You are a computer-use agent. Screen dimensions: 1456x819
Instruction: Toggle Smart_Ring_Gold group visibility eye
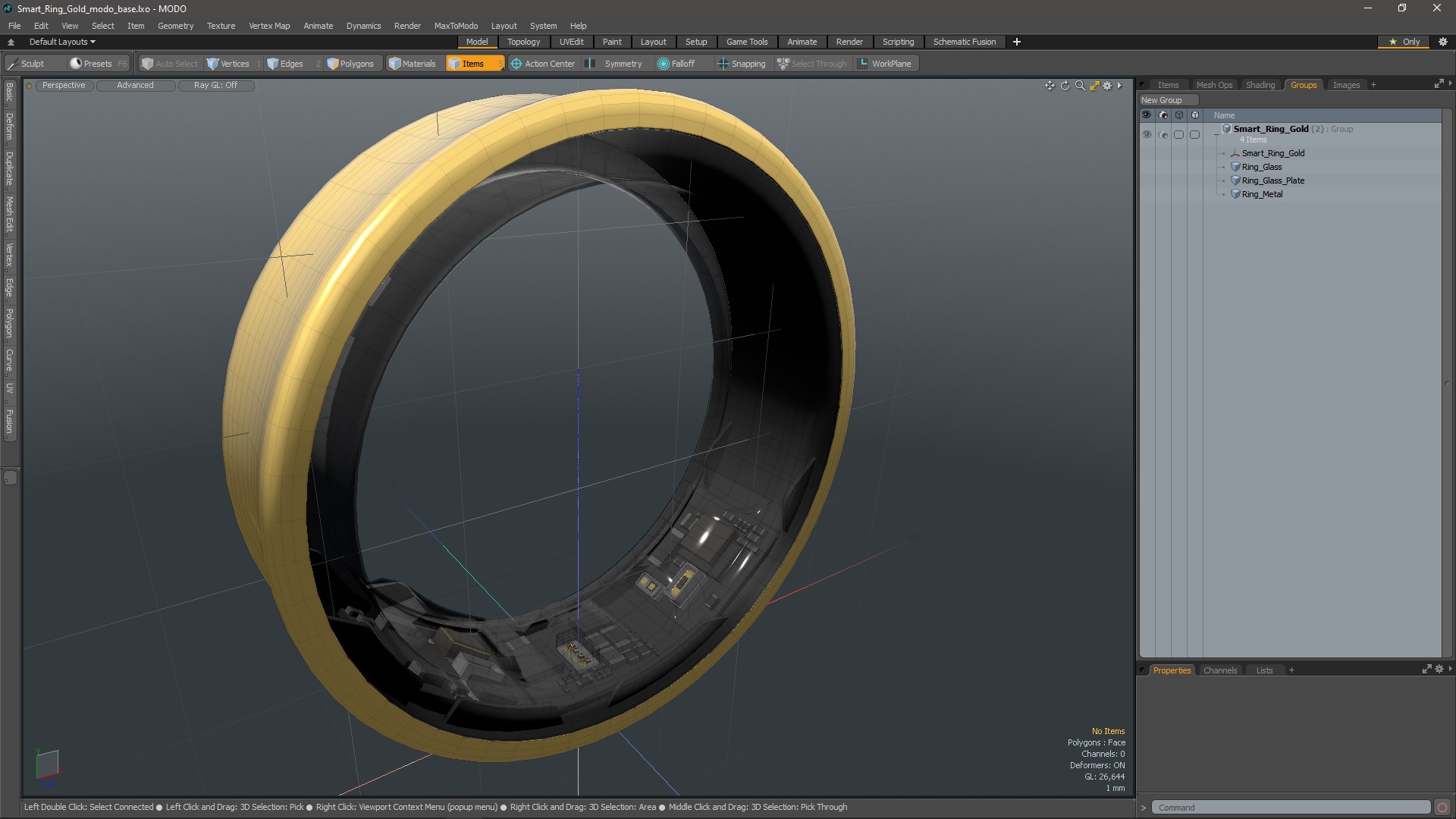tap(1147, 134)
